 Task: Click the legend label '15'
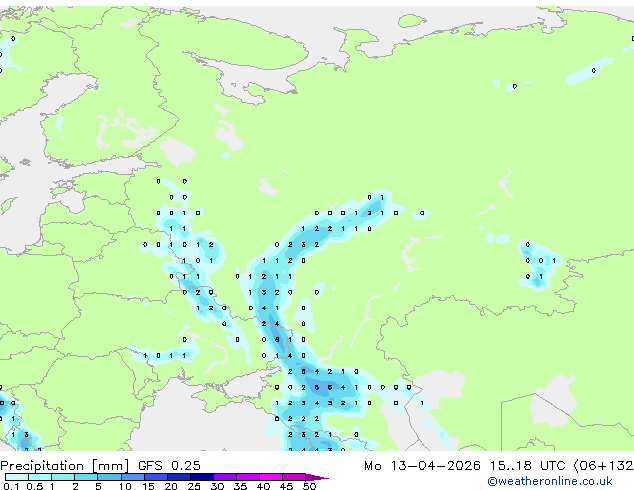(148, 486)
